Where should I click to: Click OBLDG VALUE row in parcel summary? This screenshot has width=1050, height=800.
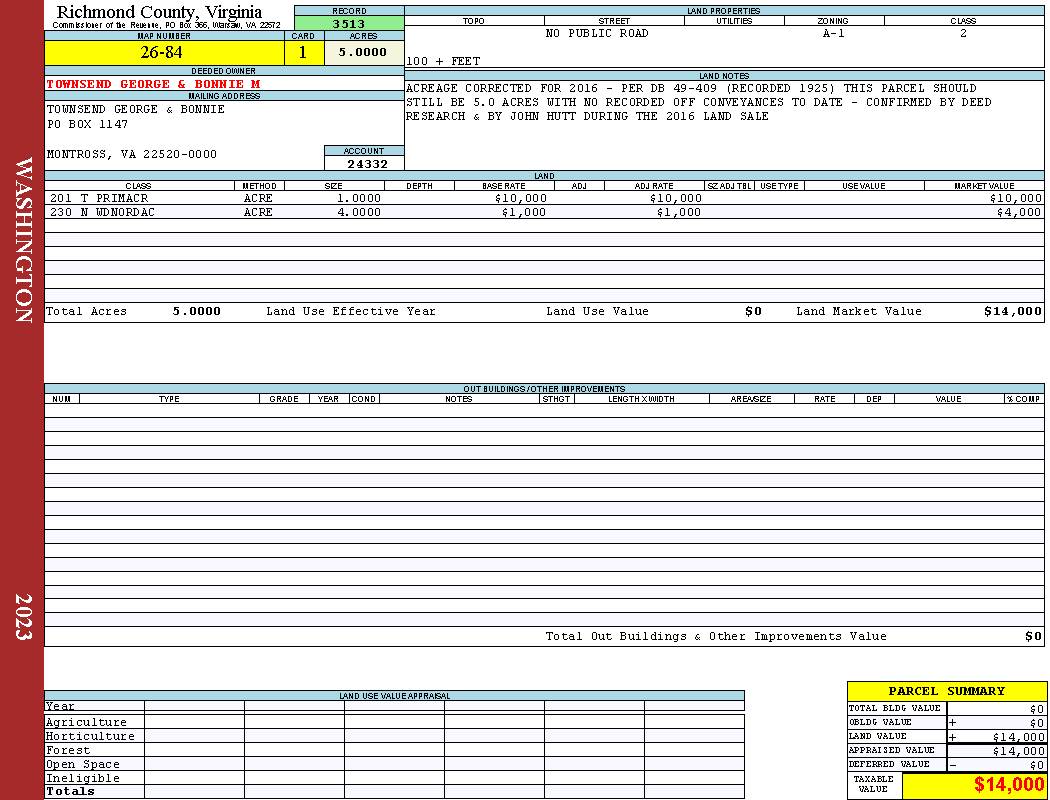click(946, 722)
